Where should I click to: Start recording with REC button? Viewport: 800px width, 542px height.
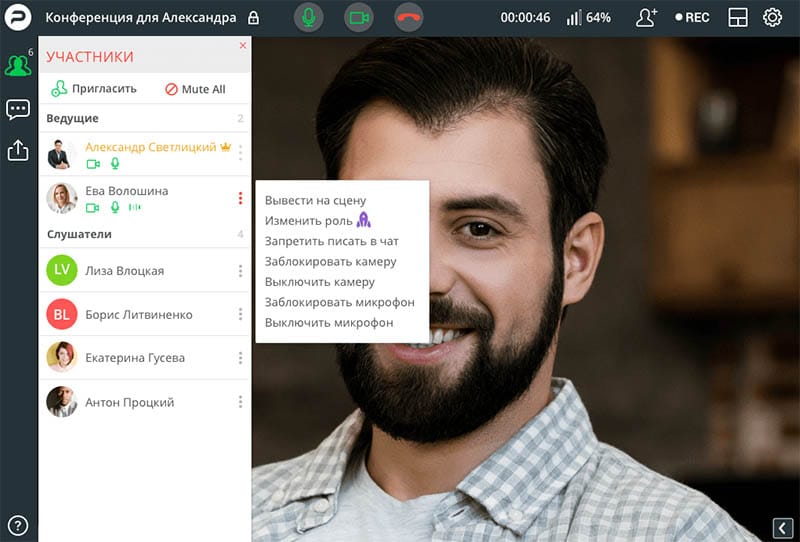point(692,17)
